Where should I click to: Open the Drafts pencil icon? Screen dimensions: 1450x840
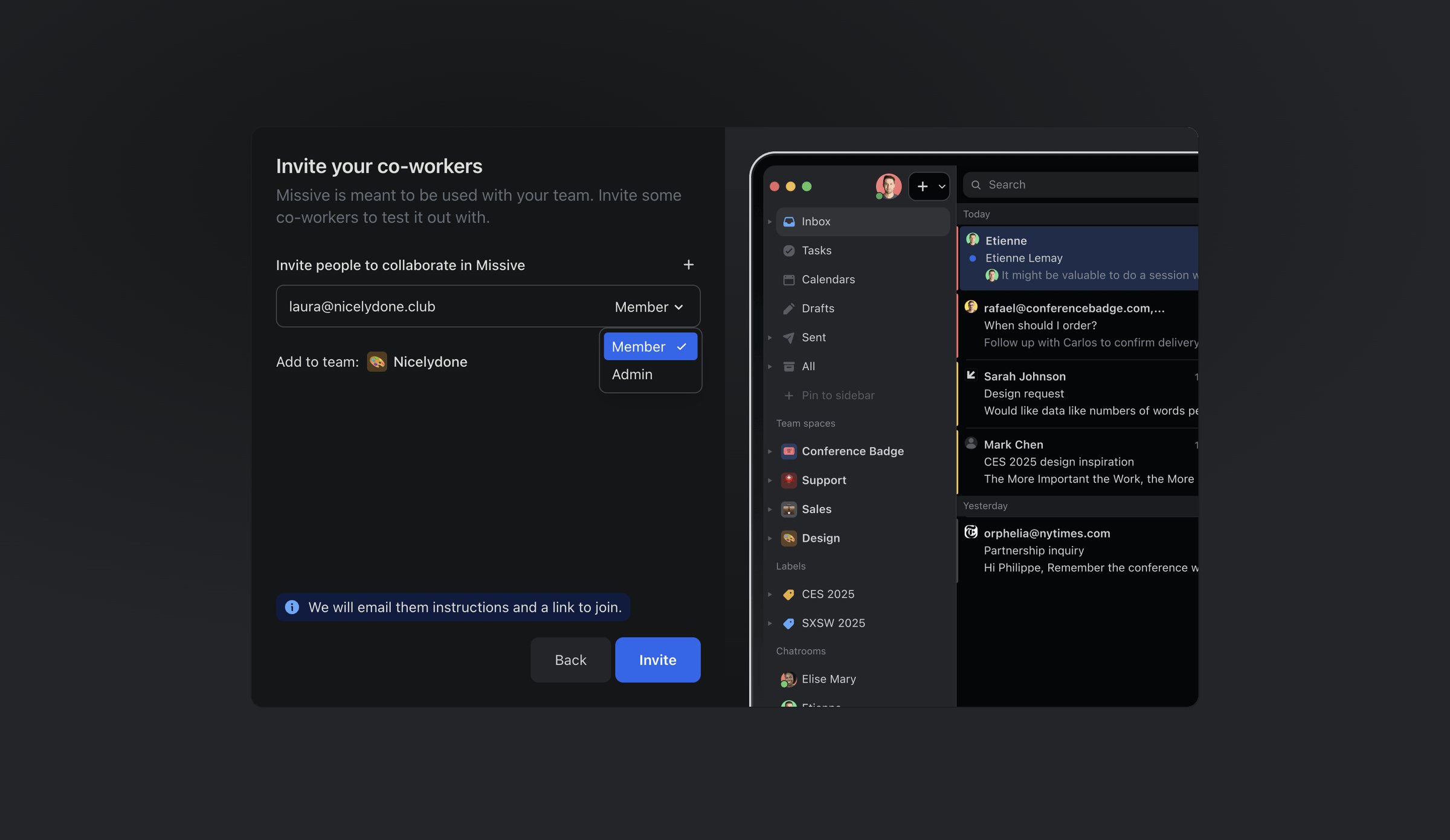tap(788, 309)
